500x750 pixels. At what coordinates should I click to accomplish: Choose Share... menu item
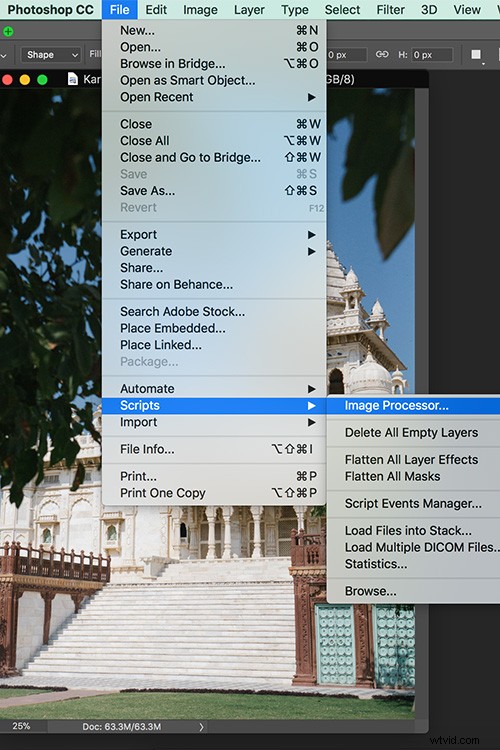(214, 268)
